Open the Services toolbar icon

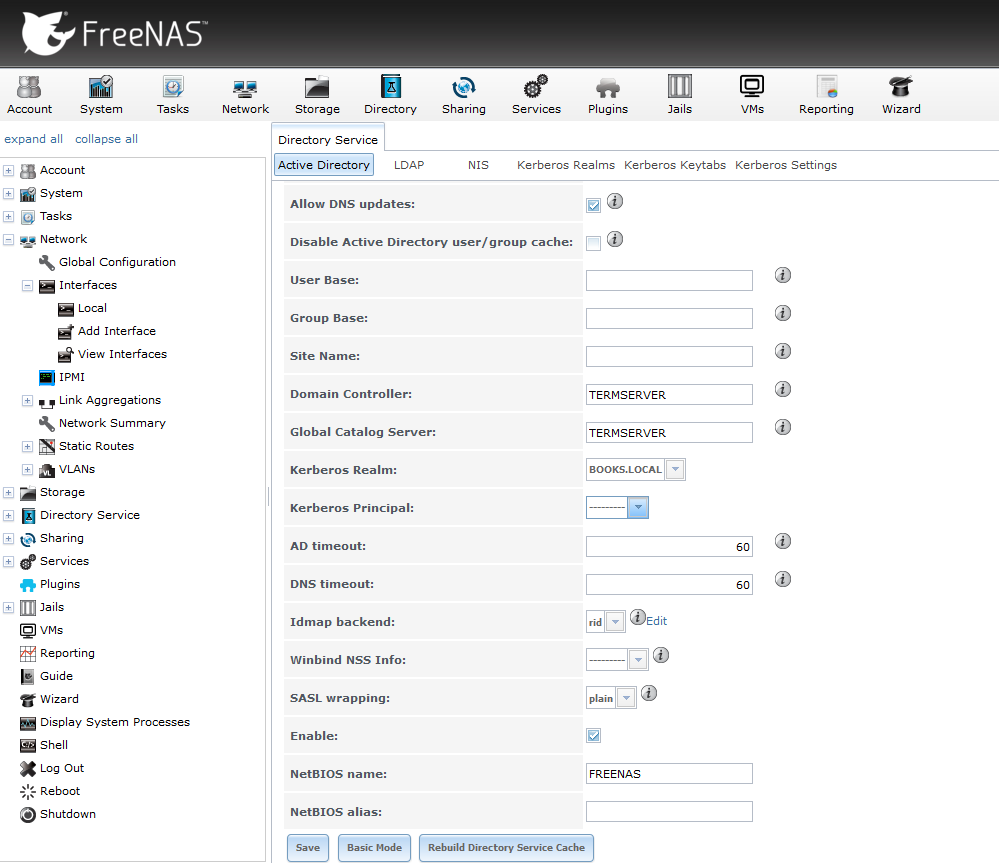point(536,95)
